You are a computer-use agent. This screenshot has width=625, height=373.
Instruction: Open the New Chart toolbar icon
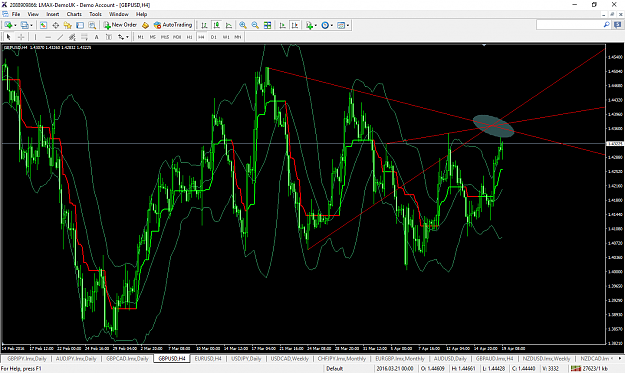pyautogui.click(x=8, y=25)
